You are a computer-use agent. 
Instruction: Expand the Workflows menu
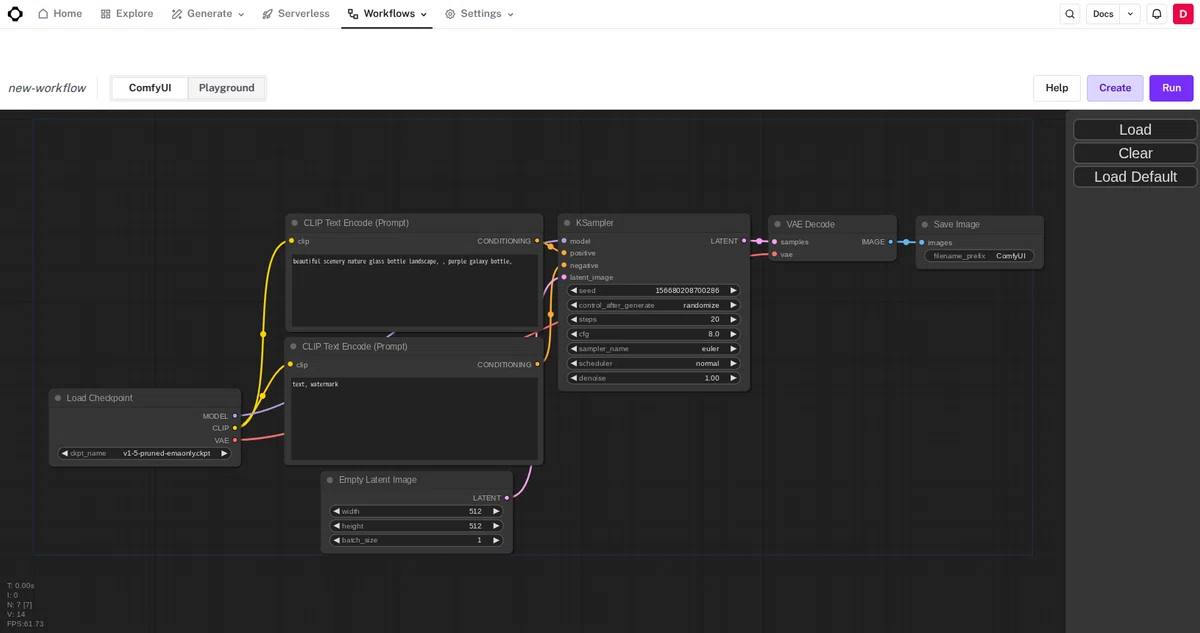(x=387, y=14)
